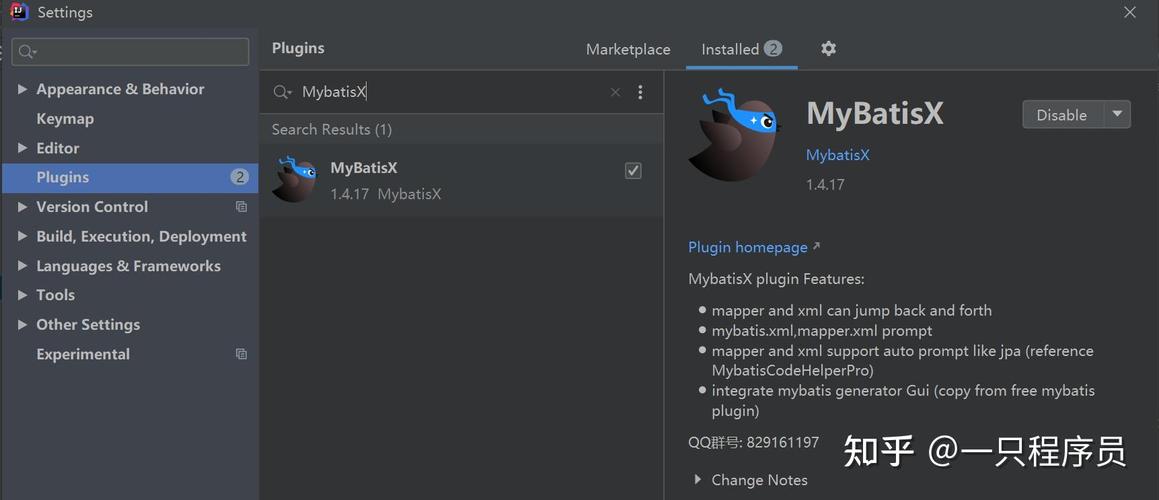Clear the MybatisX plugin search text
This screenshot has height=500, width=1159.
tap(615, 92)
